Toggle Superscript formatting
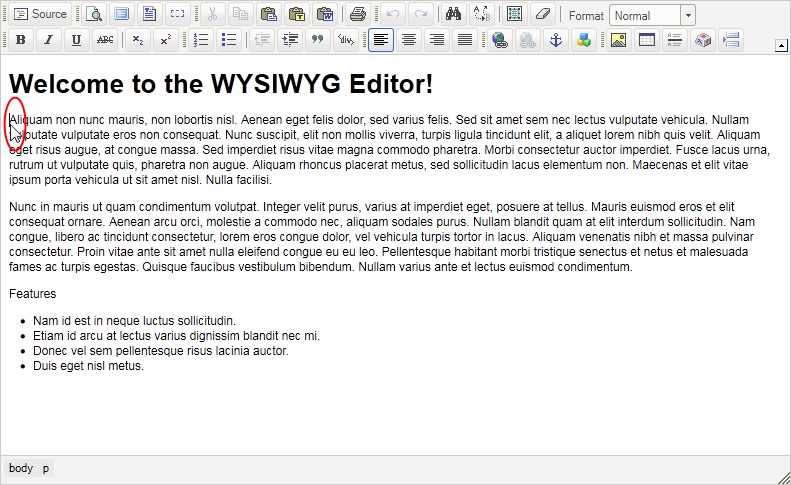791x485 pixels. (165, 40)
